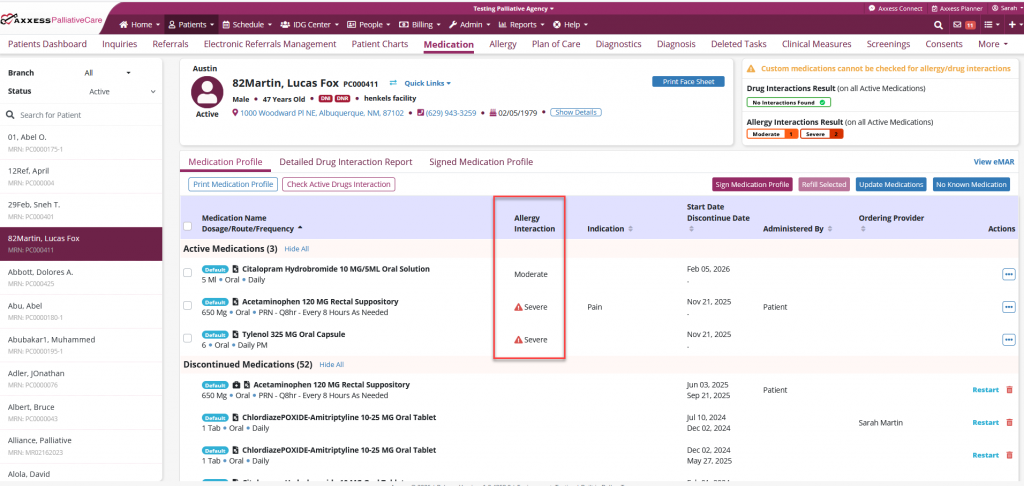Delete discontinued Acetaminophen using trash icon
1024x486 pixels.
tap(1009, 390)
